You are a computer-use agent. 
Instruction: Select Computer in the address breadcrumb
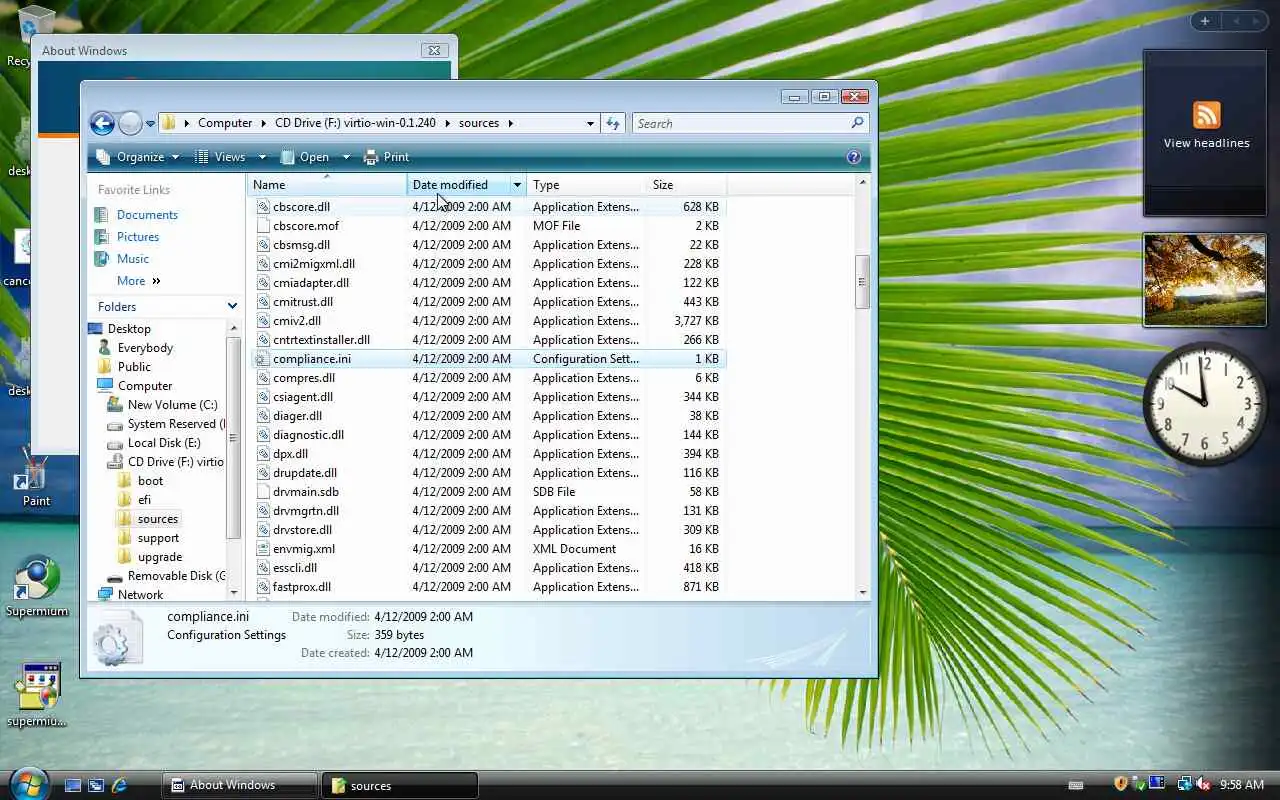225,123
